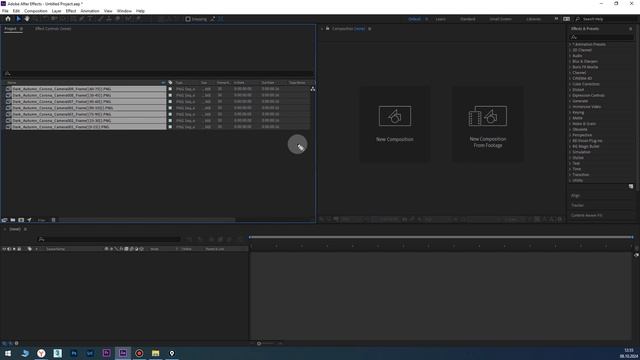Screen dimensions: 640x360
Task: Create a new folder in Project panel
Action: coord(13,220)
